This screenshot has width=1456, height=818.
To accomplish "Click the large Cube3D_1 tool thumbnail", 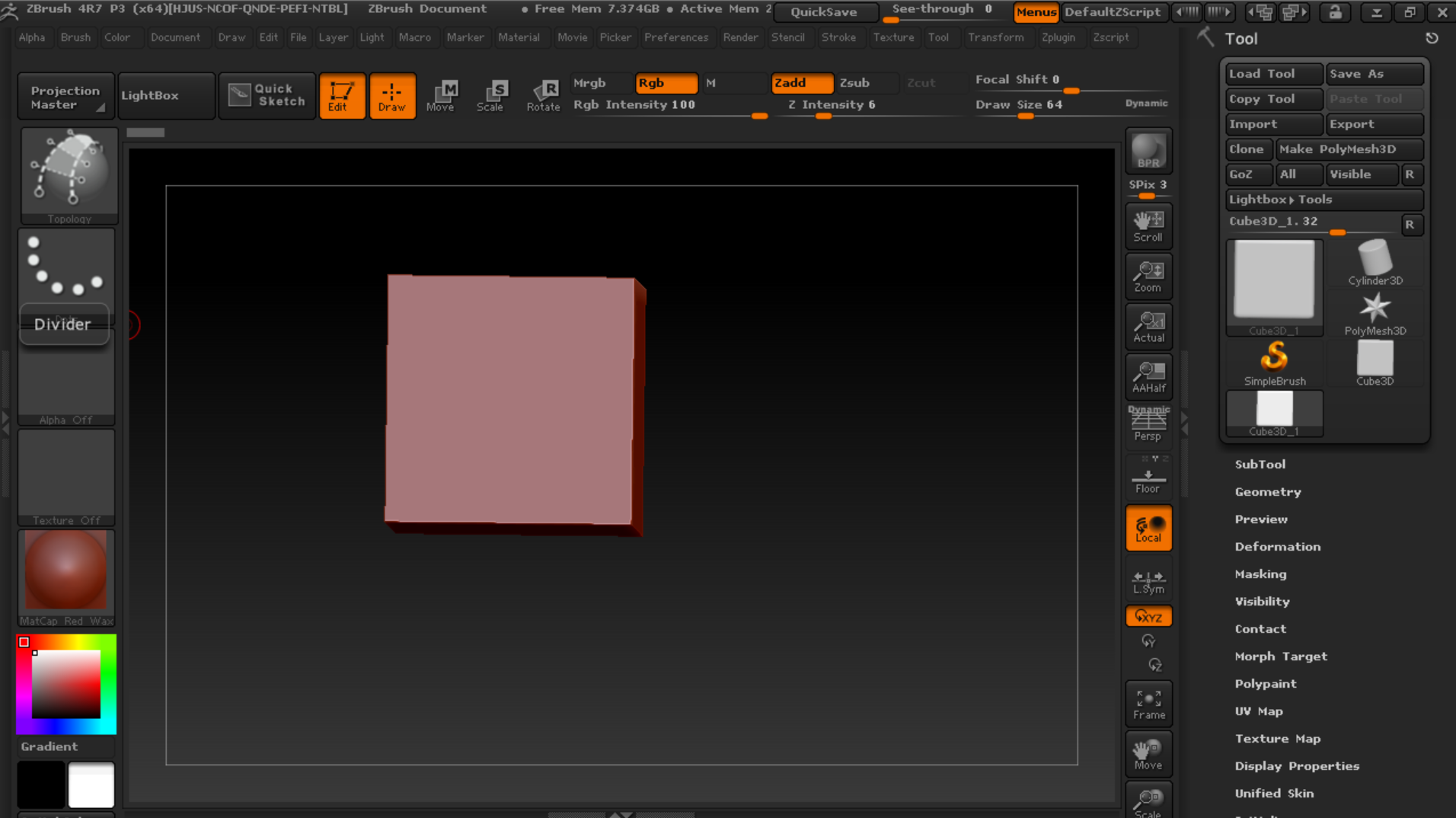I will pos(1274,287).
